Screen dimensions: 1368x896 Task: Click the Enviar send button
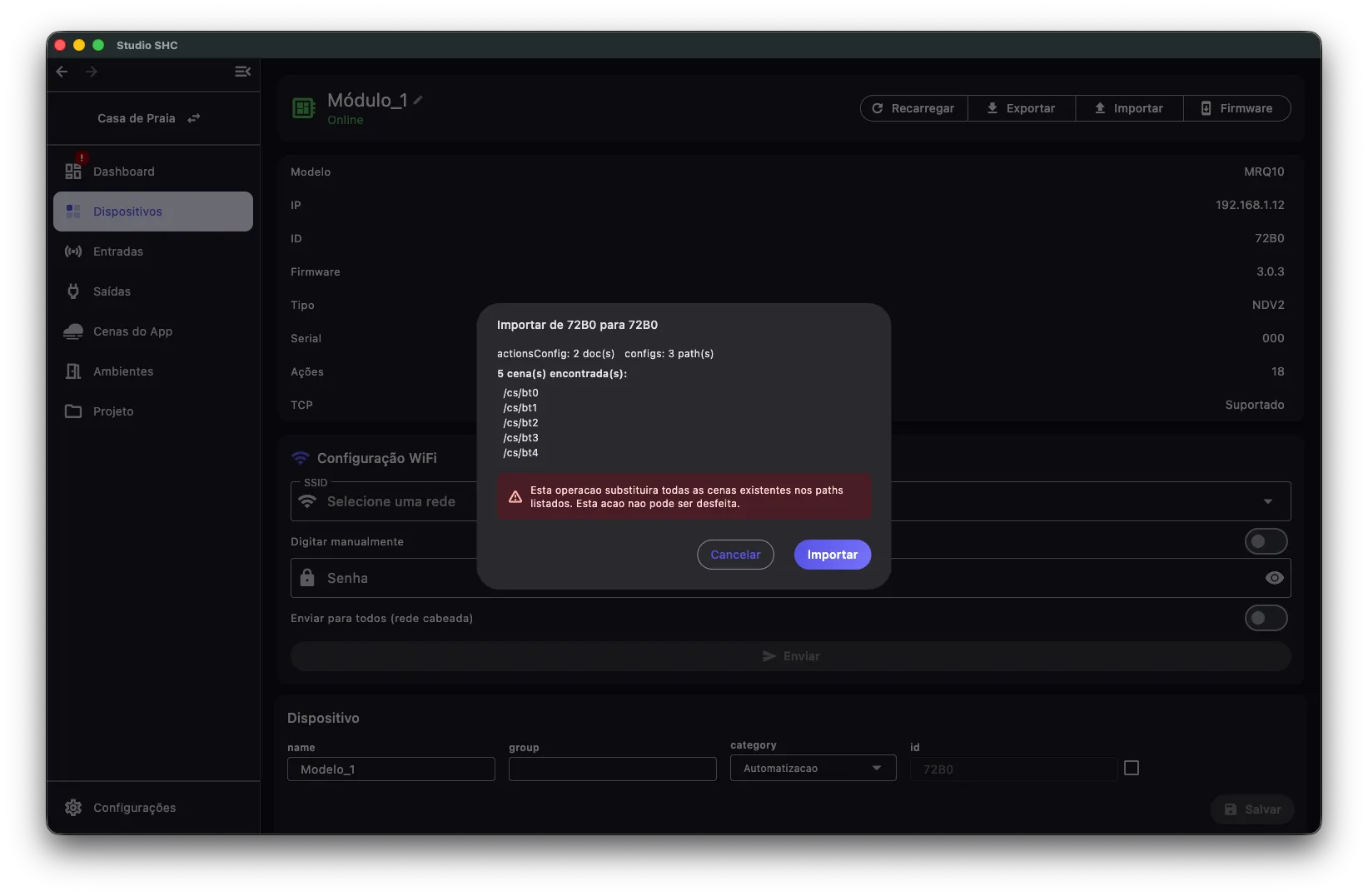click(790, 656)
